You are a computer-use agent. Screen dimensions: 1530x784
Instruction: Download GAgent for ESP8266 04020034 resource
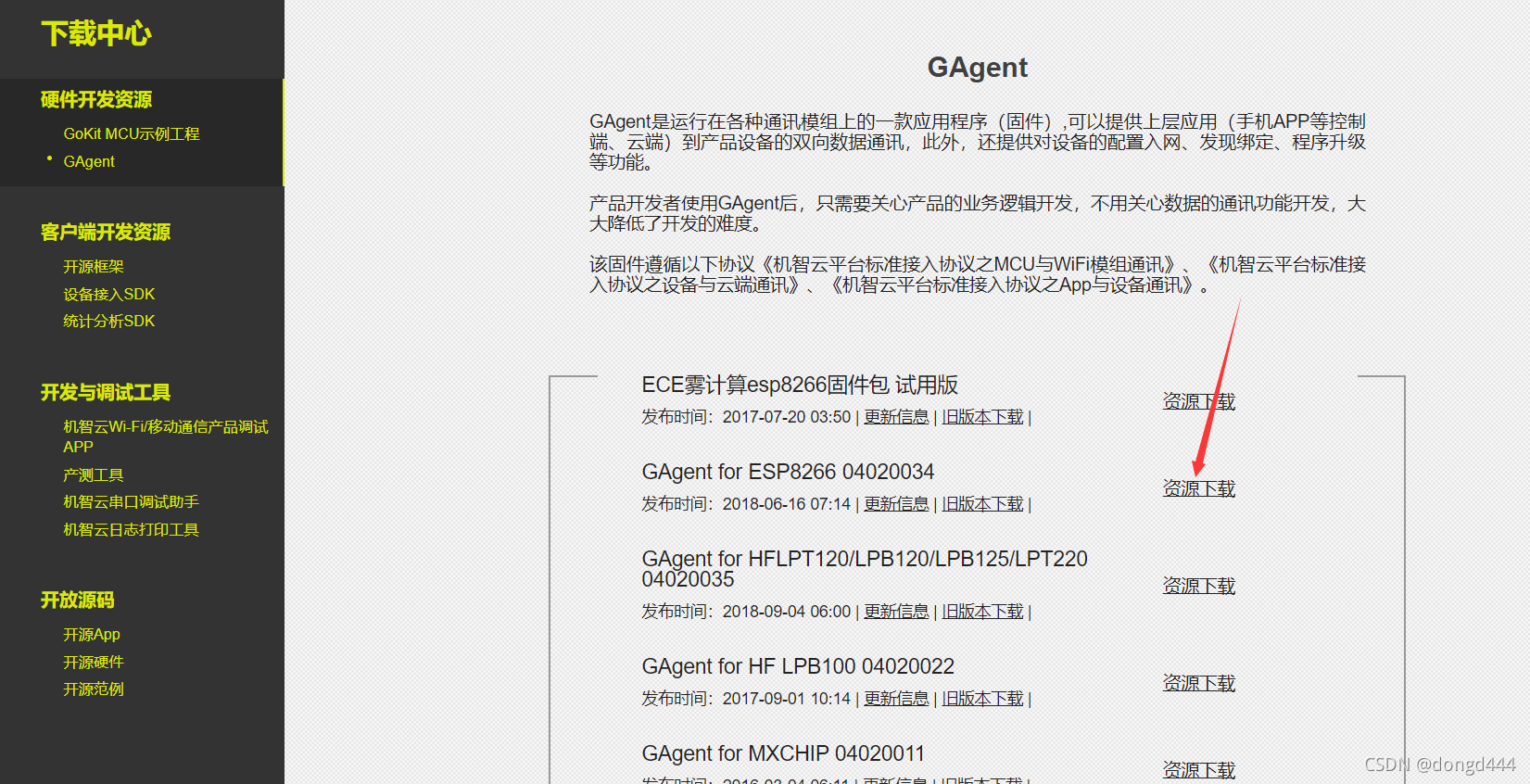(x=1199, y=488)
